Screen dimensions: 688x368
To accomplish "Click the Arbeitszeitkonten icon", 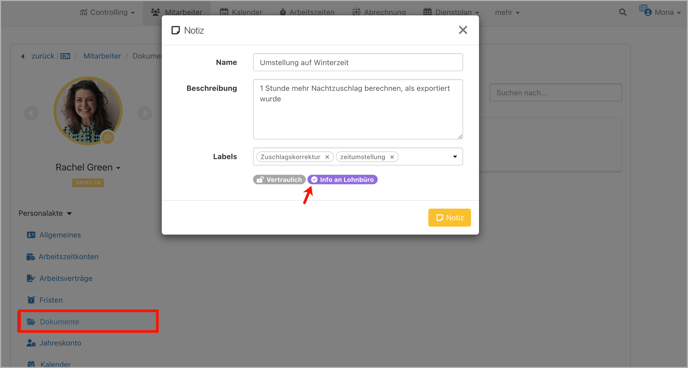I will 31,257.
